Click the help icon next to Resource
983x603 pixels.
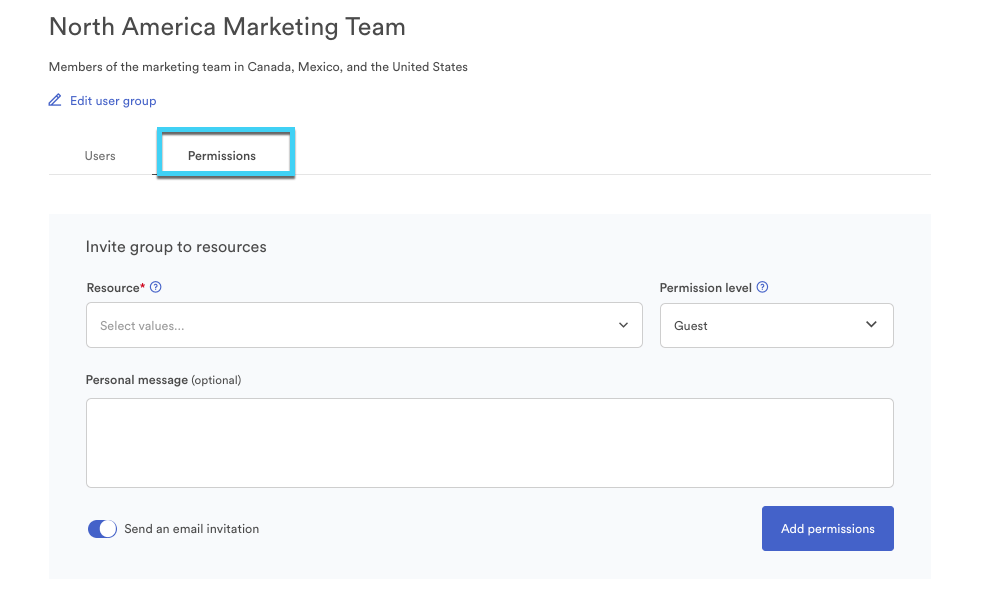(x=156, y=288)
